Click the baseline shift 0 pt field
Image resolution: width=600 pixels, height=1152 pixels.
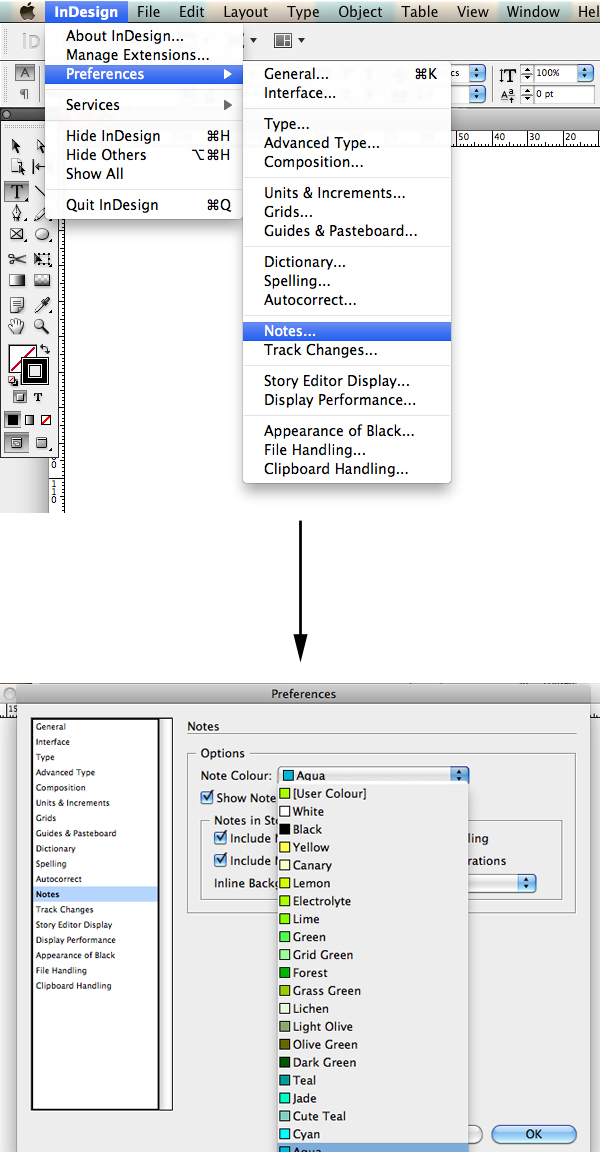click(564, 94)
